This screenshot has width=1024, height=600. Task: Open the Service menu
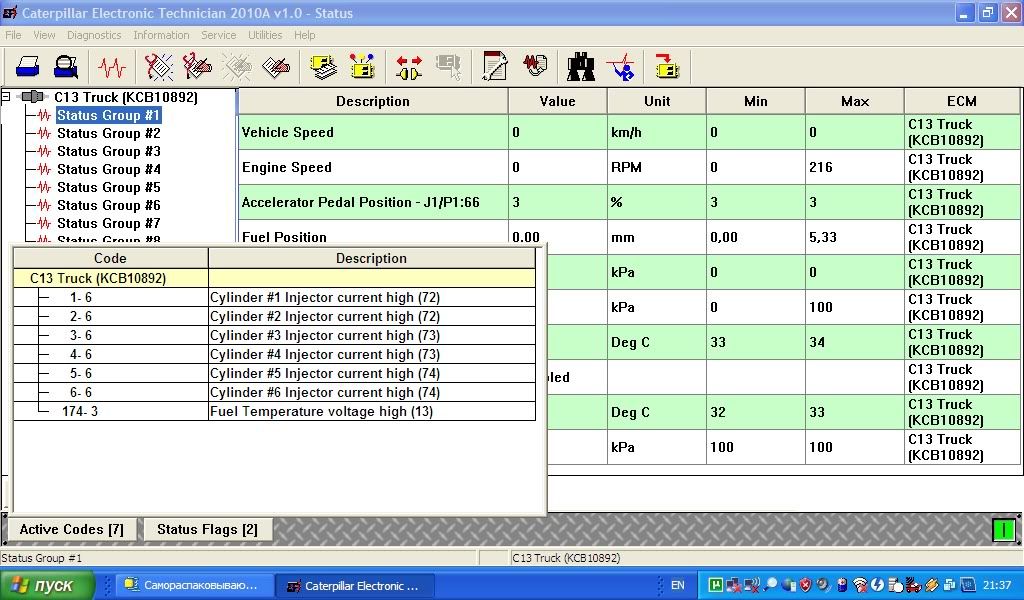pos(218,35)
